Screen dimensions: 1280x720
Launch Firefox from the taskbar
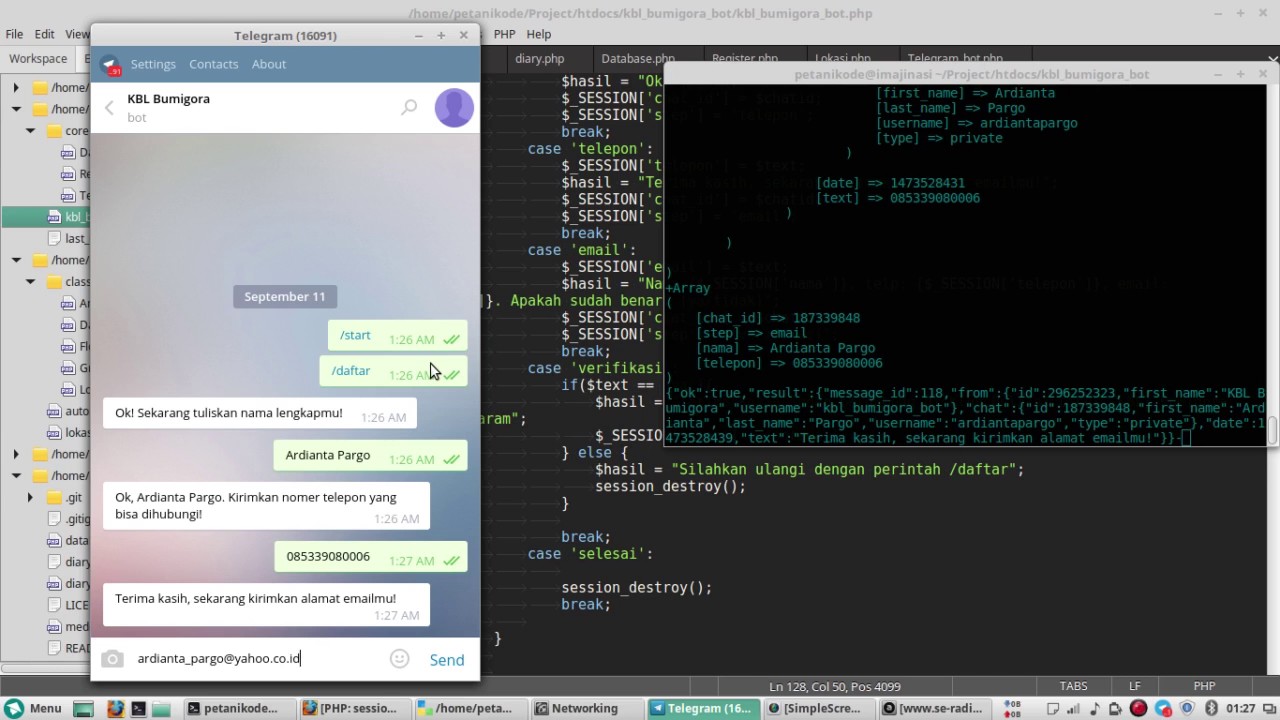(x=115, y=708)
